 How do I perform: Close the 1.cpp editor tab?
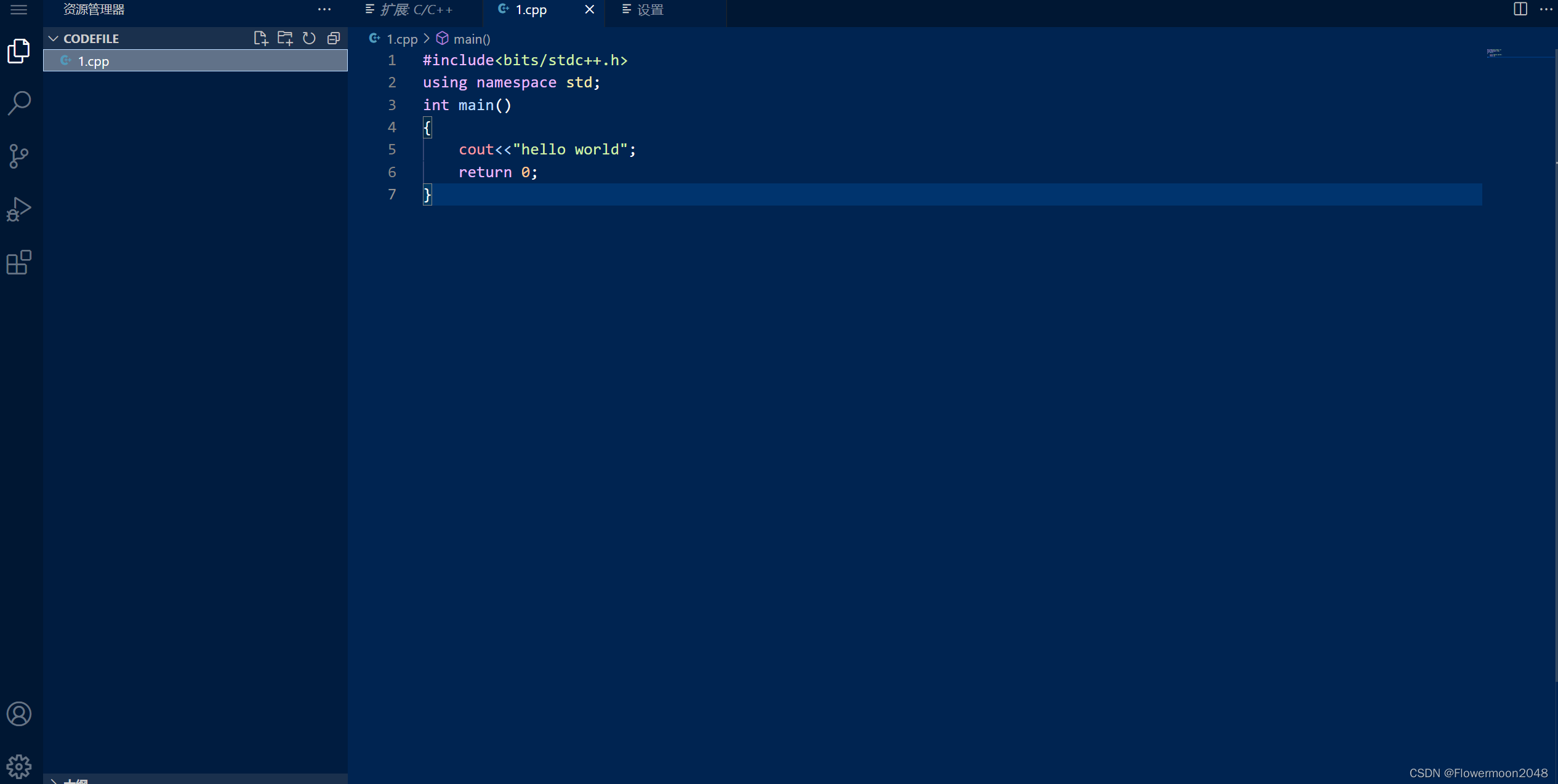click(x=589, y=9)
